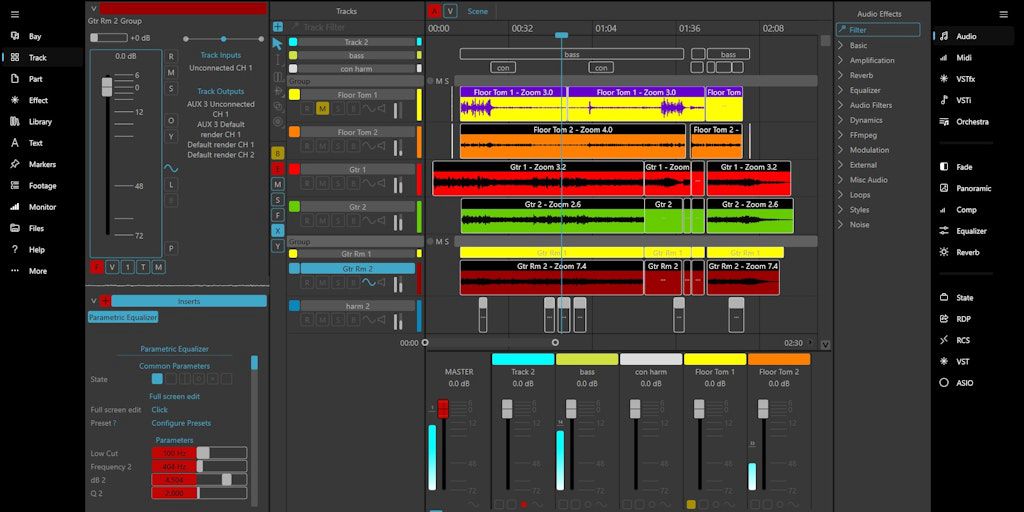Click the Footage icon in left sidebar
The image size is (1024, 512).
(x=15, y=186)
